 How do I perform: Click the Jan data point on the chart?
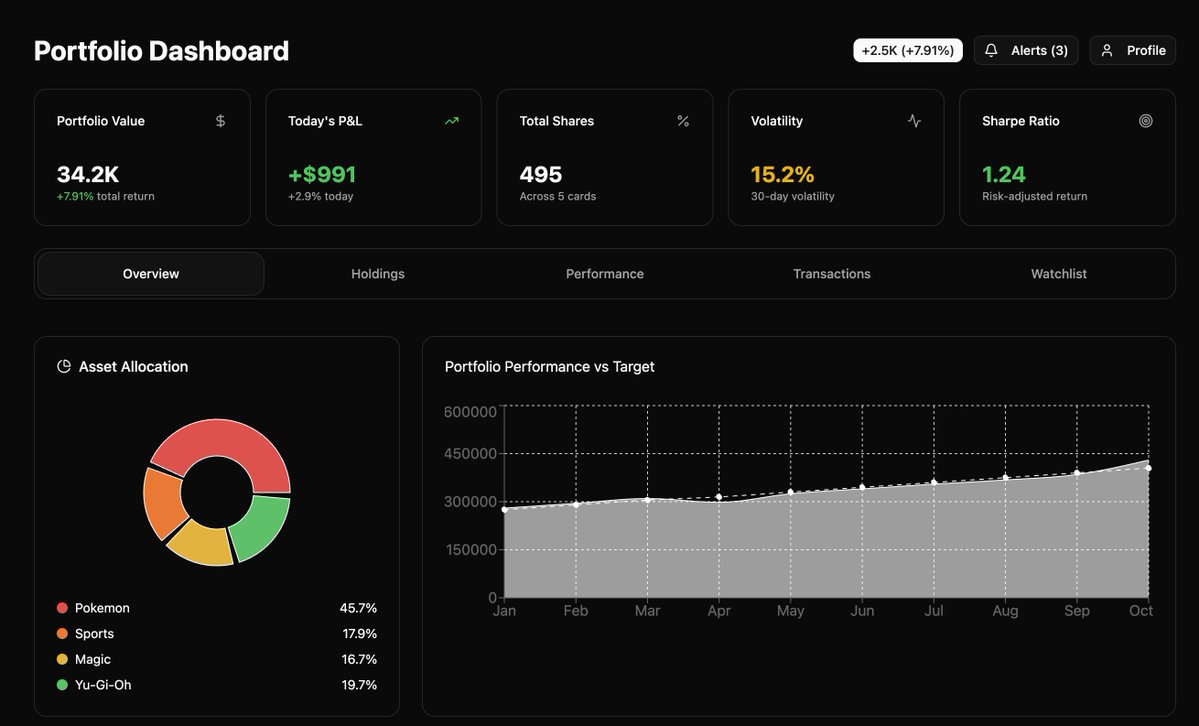click(505, 510)
